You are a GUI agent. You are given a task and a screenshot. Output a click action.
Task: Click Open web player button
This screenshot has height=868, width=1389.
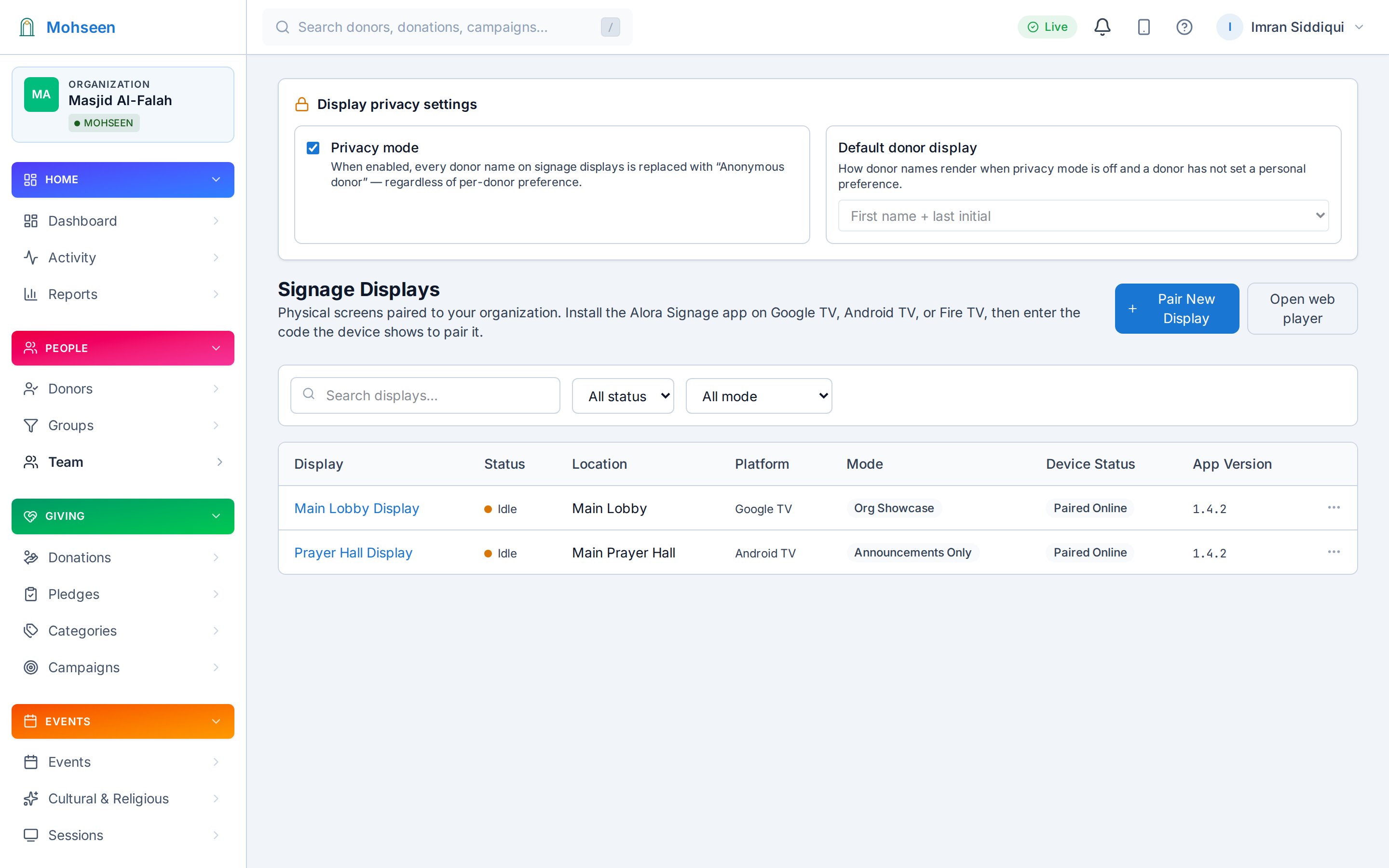[x=1302, y=309]
